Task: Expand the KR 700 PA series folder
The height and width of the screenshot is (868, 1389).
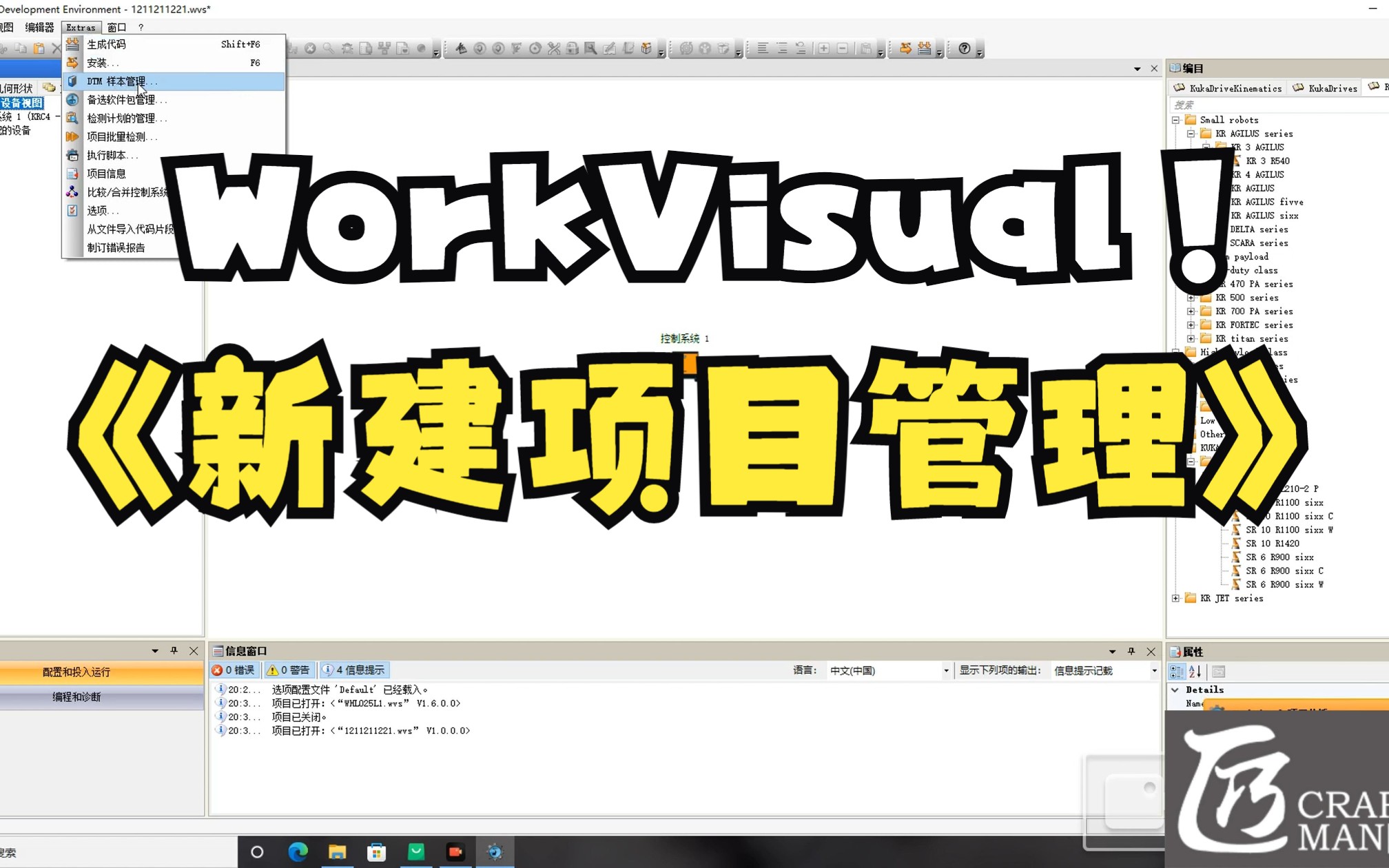Action: [1191, 311]
